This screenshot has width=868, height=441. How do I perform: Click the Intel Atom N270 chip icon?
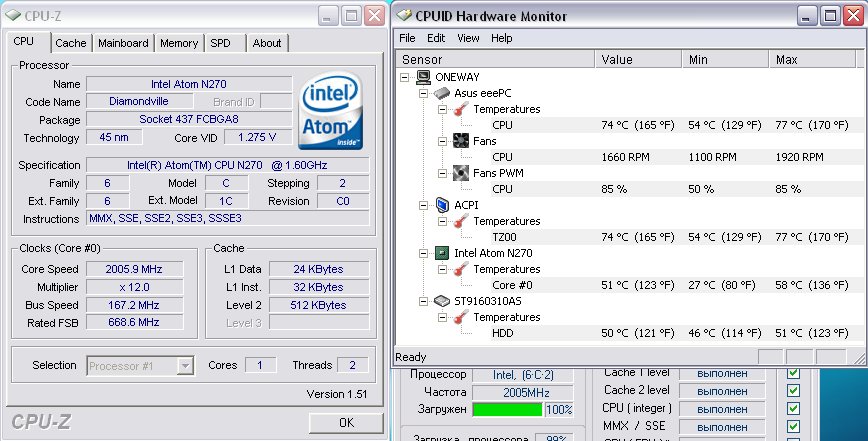click(x=442, y=253)
